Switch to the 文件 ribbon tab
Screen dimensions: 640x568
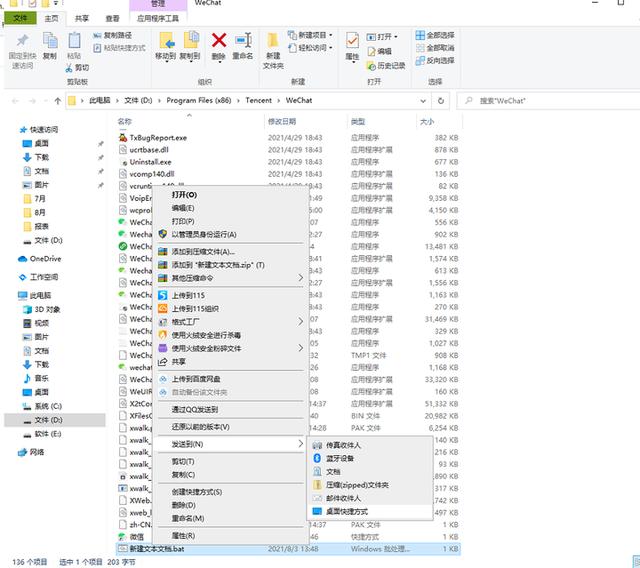(x=20, y=18)
